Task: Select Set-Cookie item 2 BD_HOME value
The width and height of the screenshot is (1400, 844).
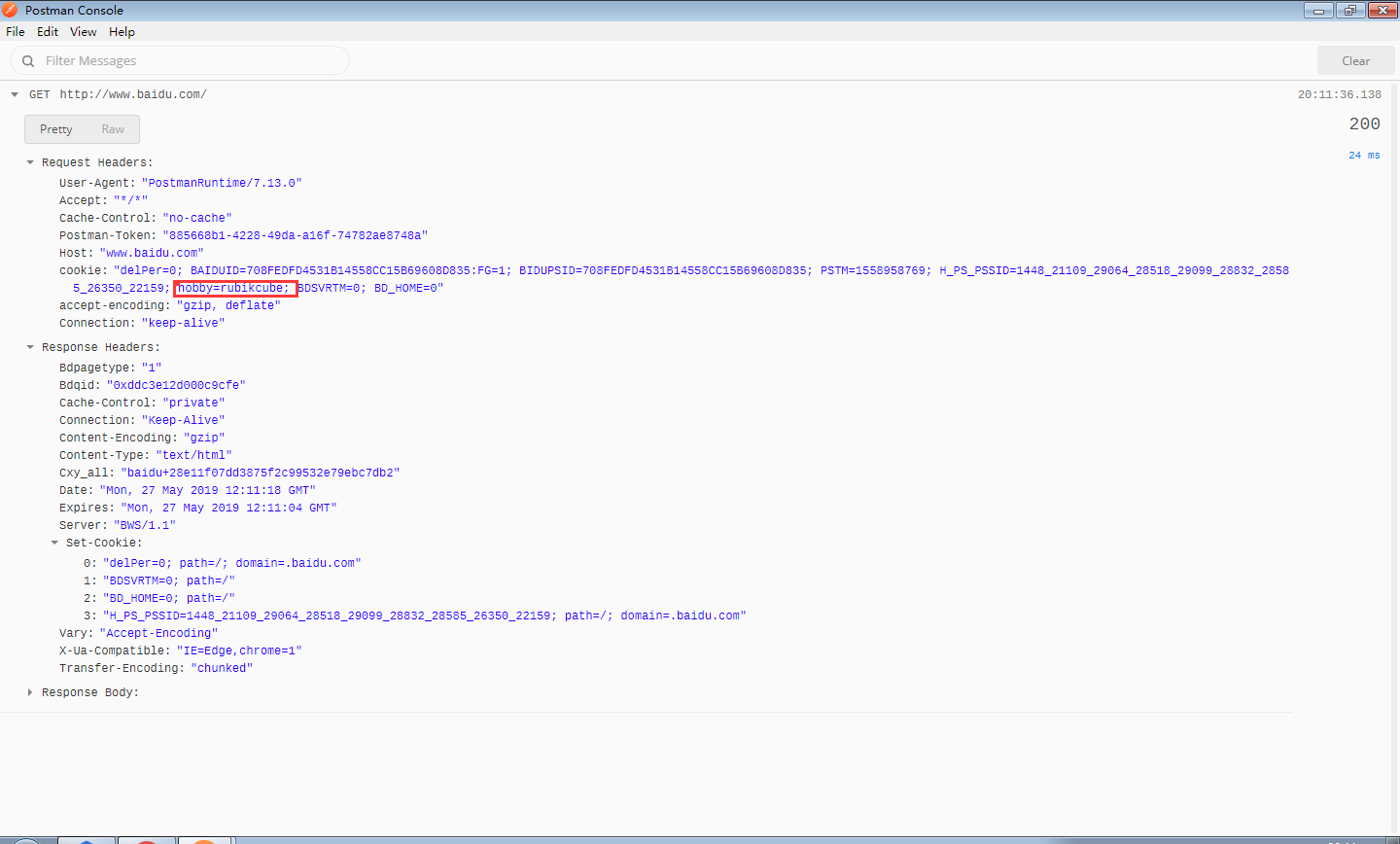Action: pos(169,598)
